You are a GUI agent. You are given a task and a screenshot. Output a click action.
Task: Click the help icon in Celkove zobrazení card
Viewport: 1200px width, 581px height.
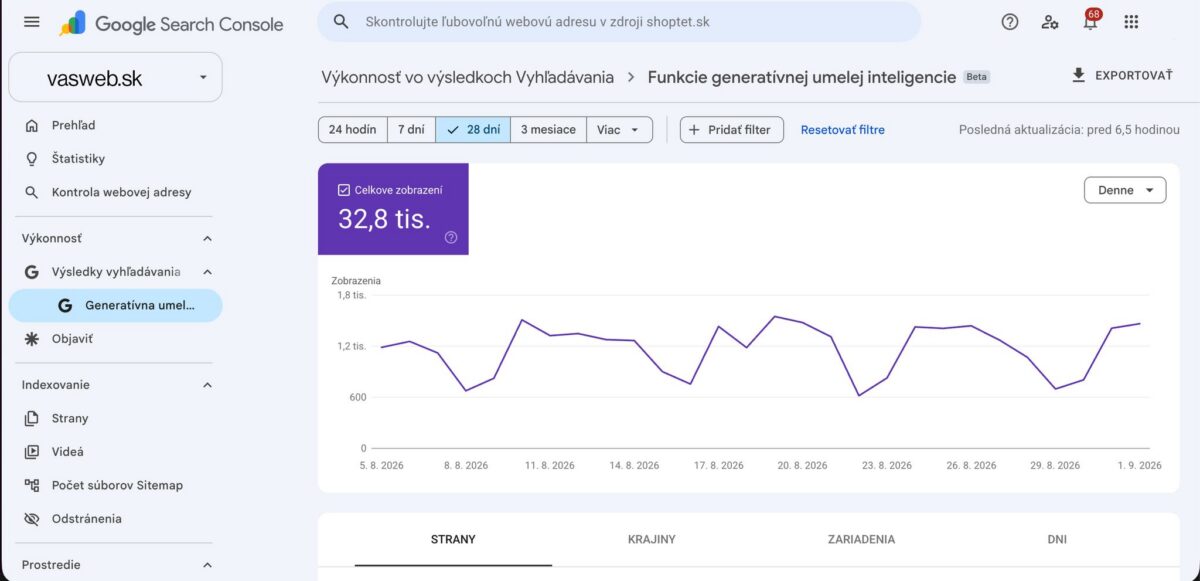click(x=451, y=237)
